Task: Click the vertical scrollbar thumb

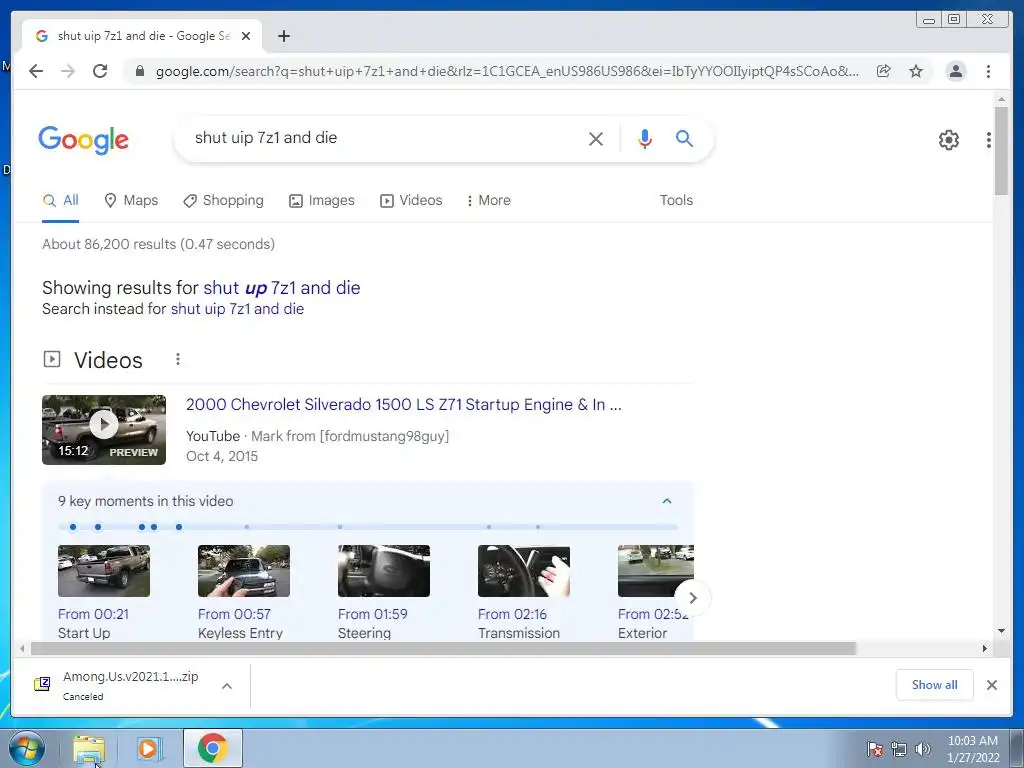Action: tap(1000, 150)
